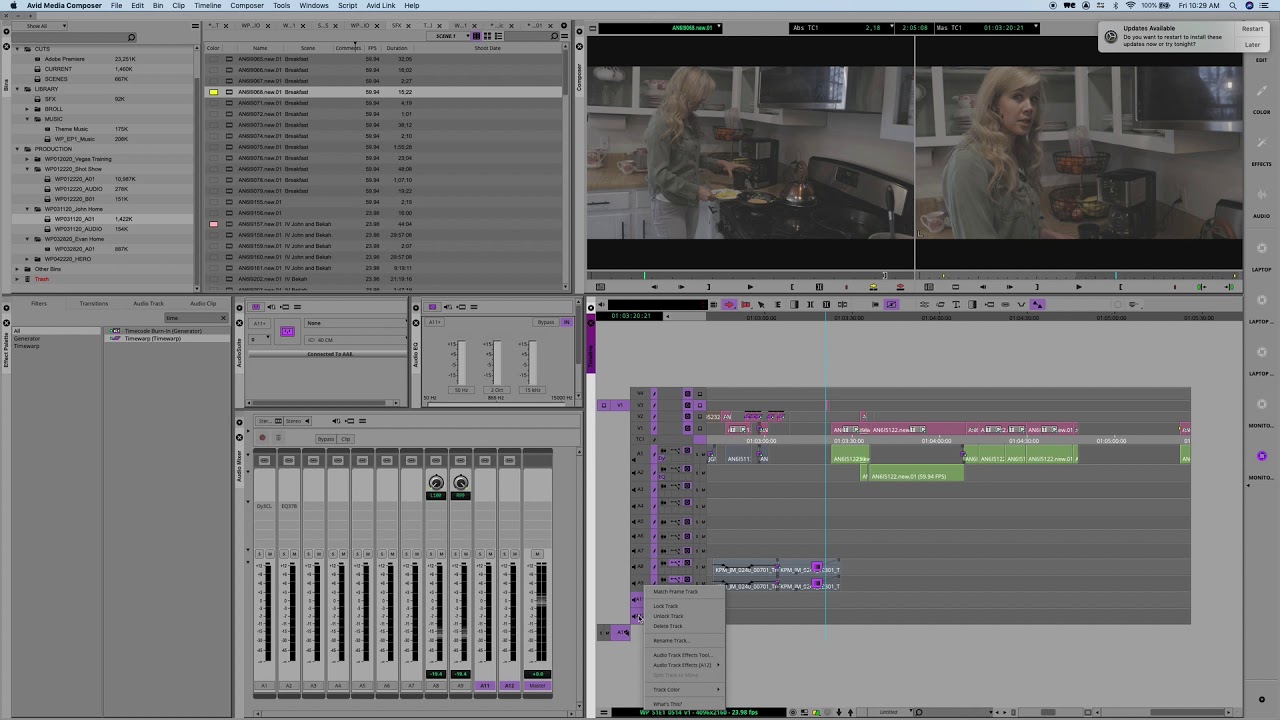This screenshot has width=1280, height=720.
Task: Choose Delete Track from context menu
Action: (x=667, y=626)
